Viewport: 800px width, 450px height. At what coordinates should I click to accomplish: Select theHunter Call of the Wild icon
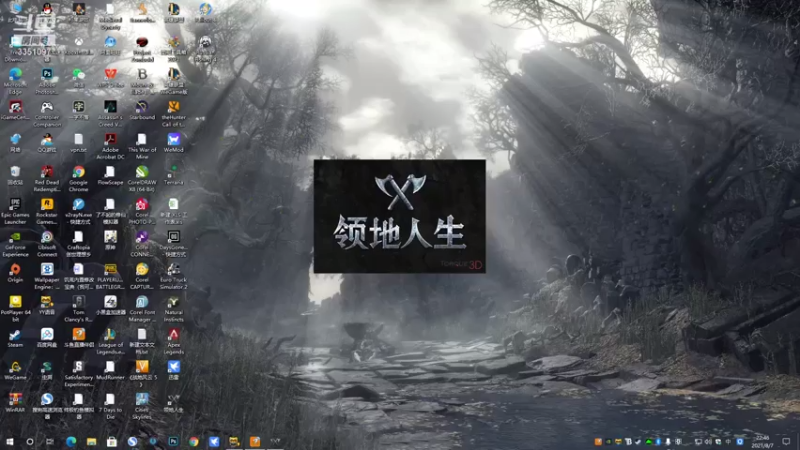[173, 113]
